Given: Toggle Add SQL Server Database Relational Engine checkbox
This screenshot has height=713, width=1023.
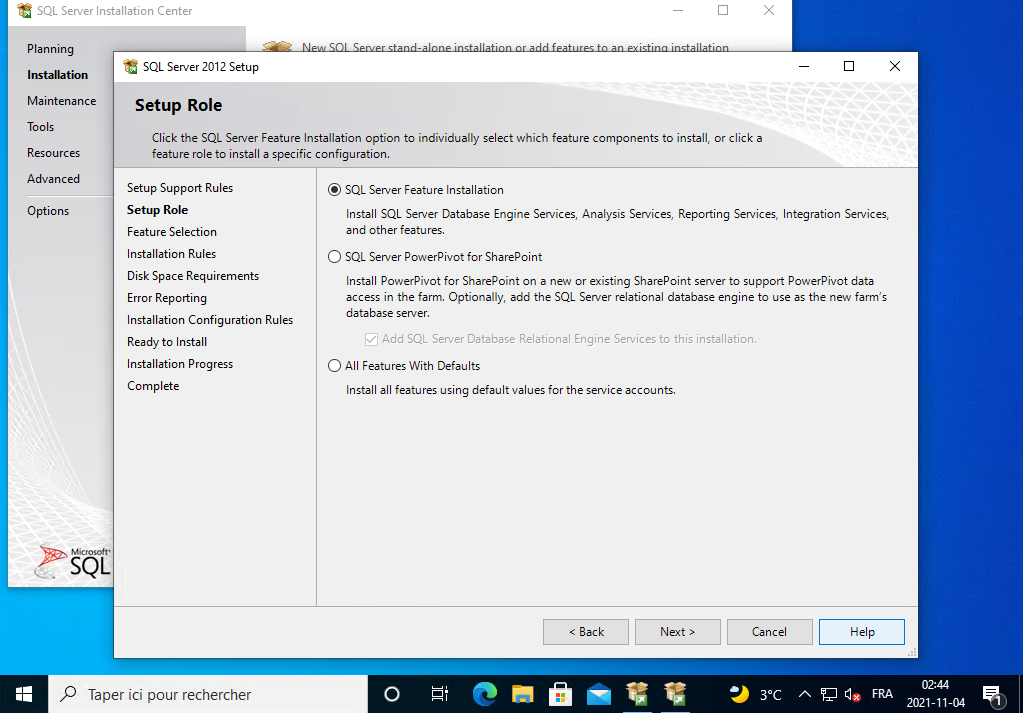Looking at the screenshot, I should coord(372,339).
